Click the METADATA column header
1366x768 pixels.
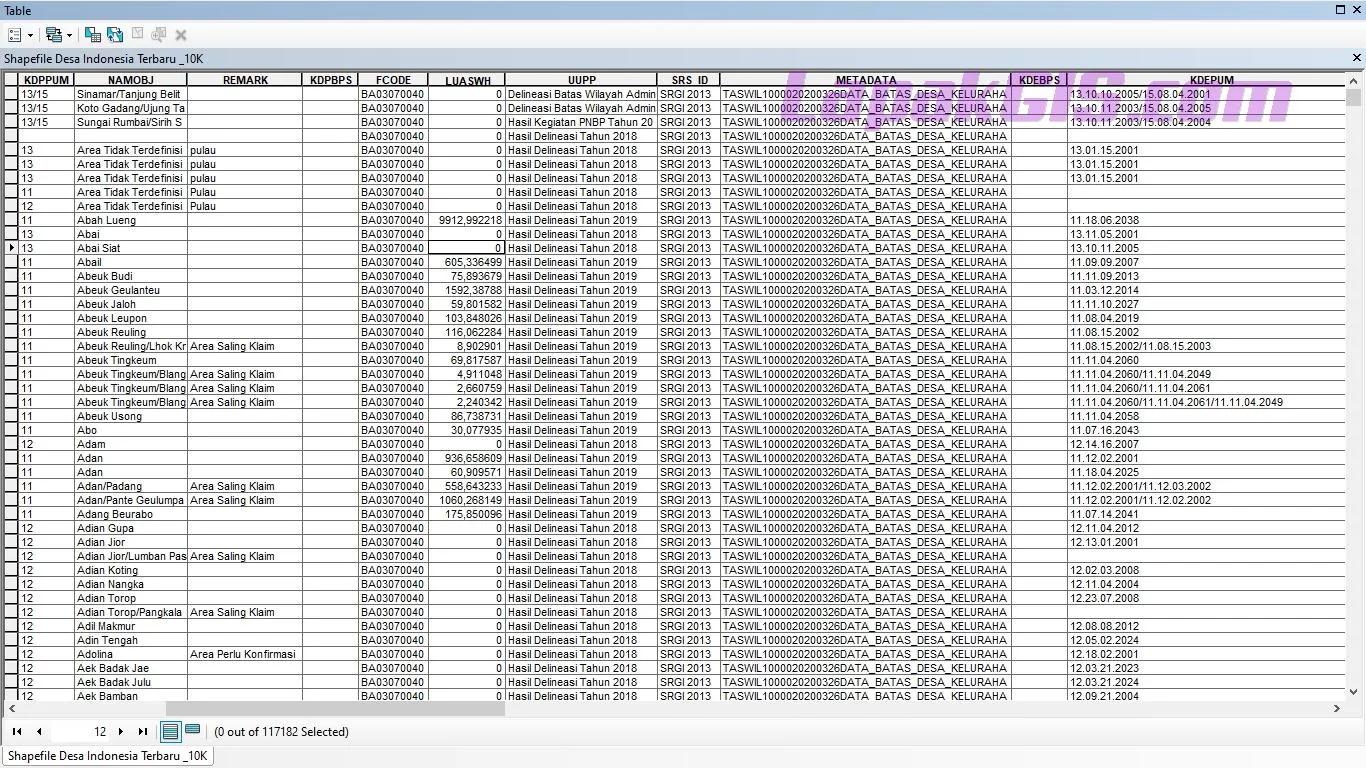(x=866, y=80)
